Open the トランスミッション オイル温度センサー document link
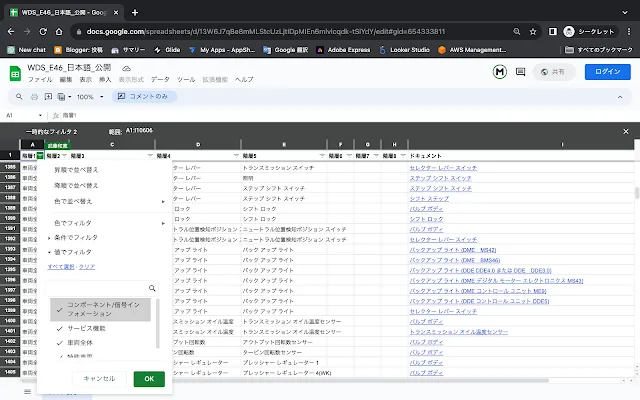This screenshot has height=400, width=640. tap(459, 332)
